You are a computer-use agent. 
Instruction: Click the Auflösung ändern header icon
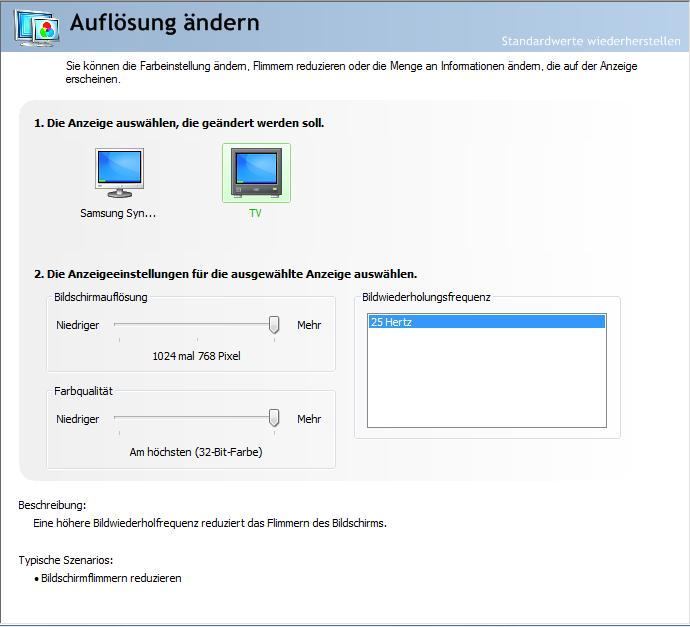pos(37,27)
